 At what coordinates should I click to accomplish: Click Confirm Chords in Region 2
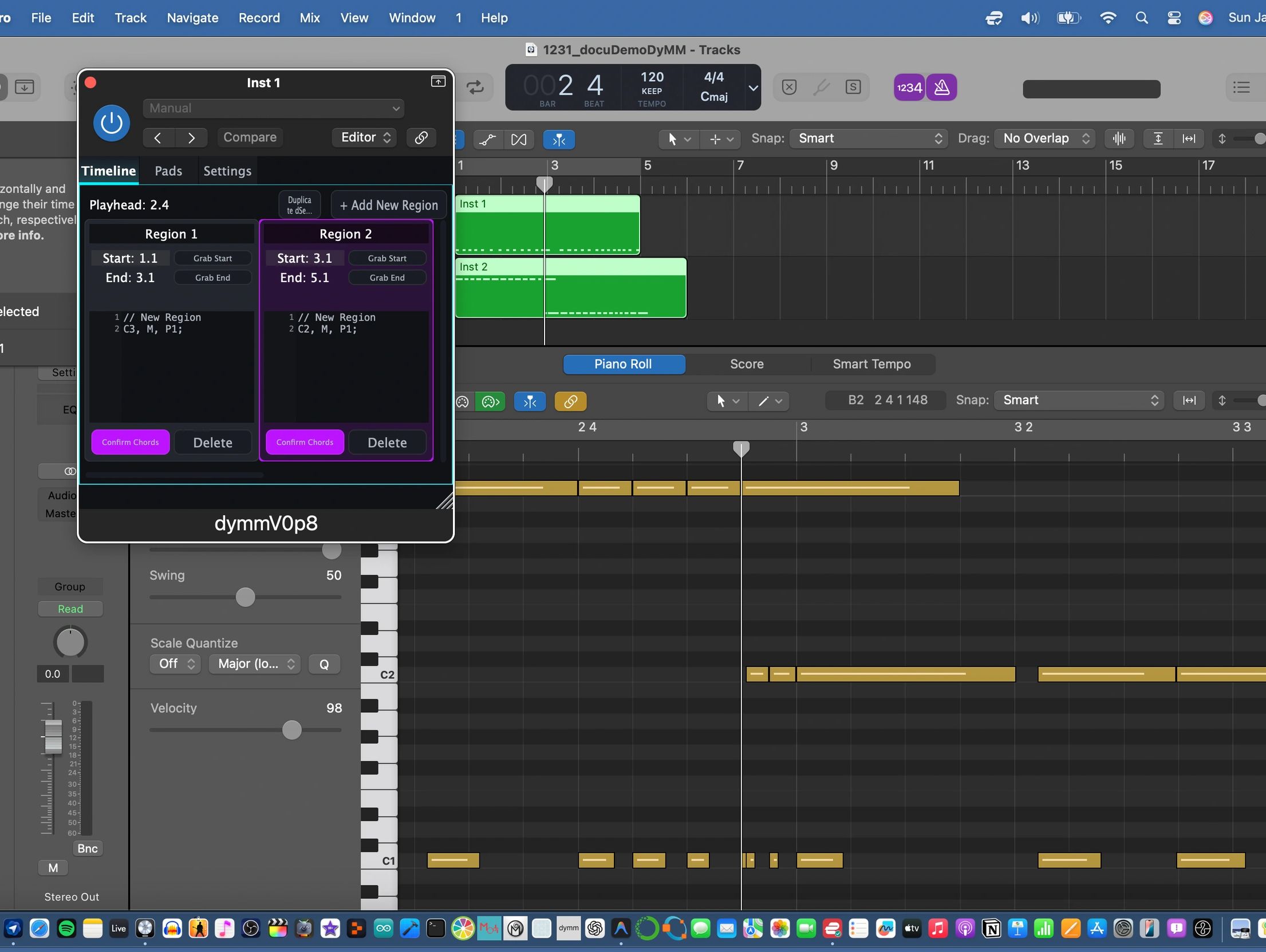pos(305,443)
